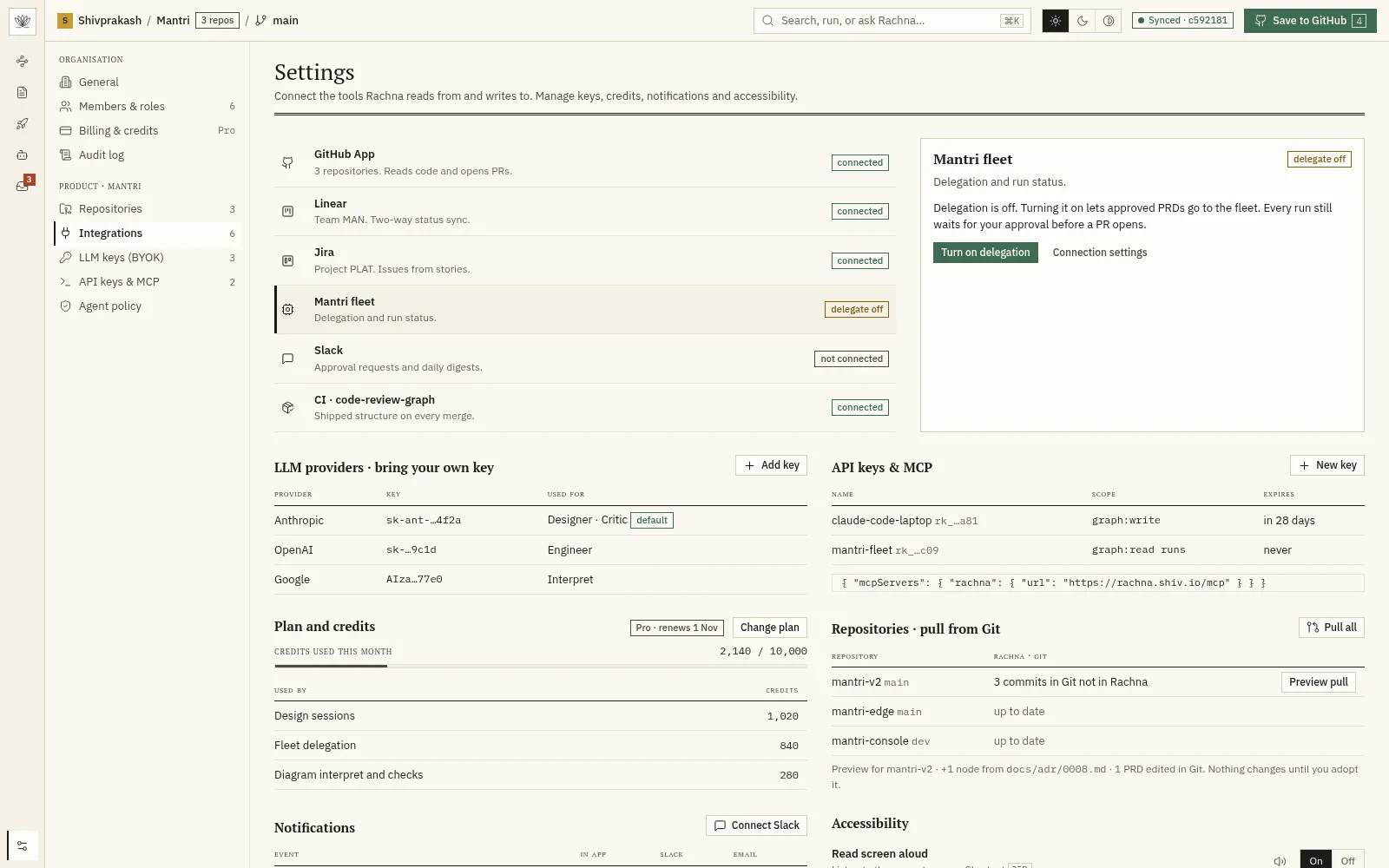
Task: Open Members & roles section
Action: tap(147, 106)
